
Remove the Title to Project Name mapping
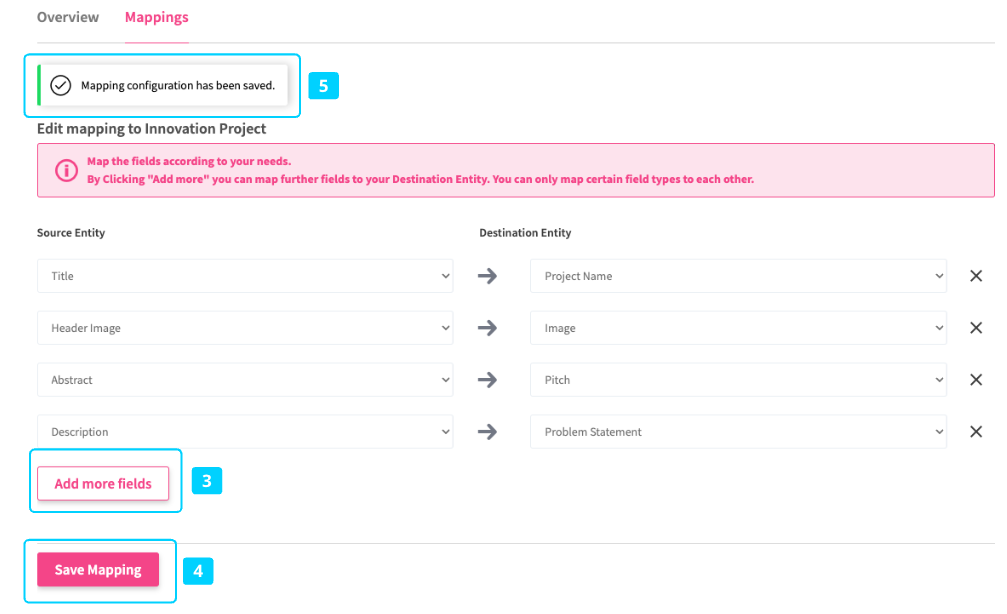(x=976, y=276)
